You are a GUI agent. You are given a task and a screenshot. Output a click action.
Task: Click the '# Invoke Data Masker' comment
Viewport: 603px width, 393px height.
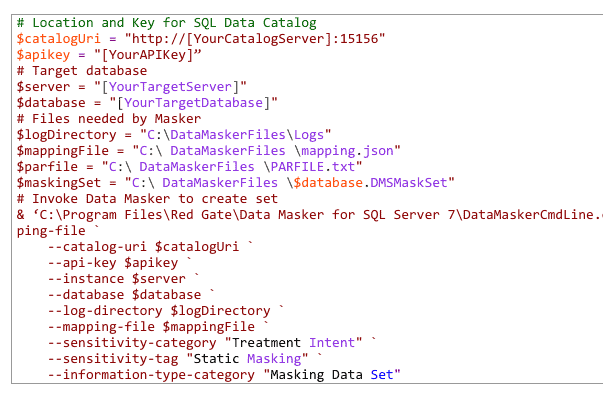pos(147,199)
